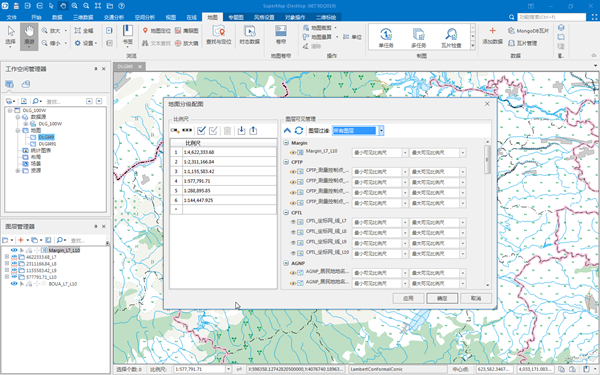Click the magnifier (放大镜) tool
The image size is (600, 375).
[187, 43]
